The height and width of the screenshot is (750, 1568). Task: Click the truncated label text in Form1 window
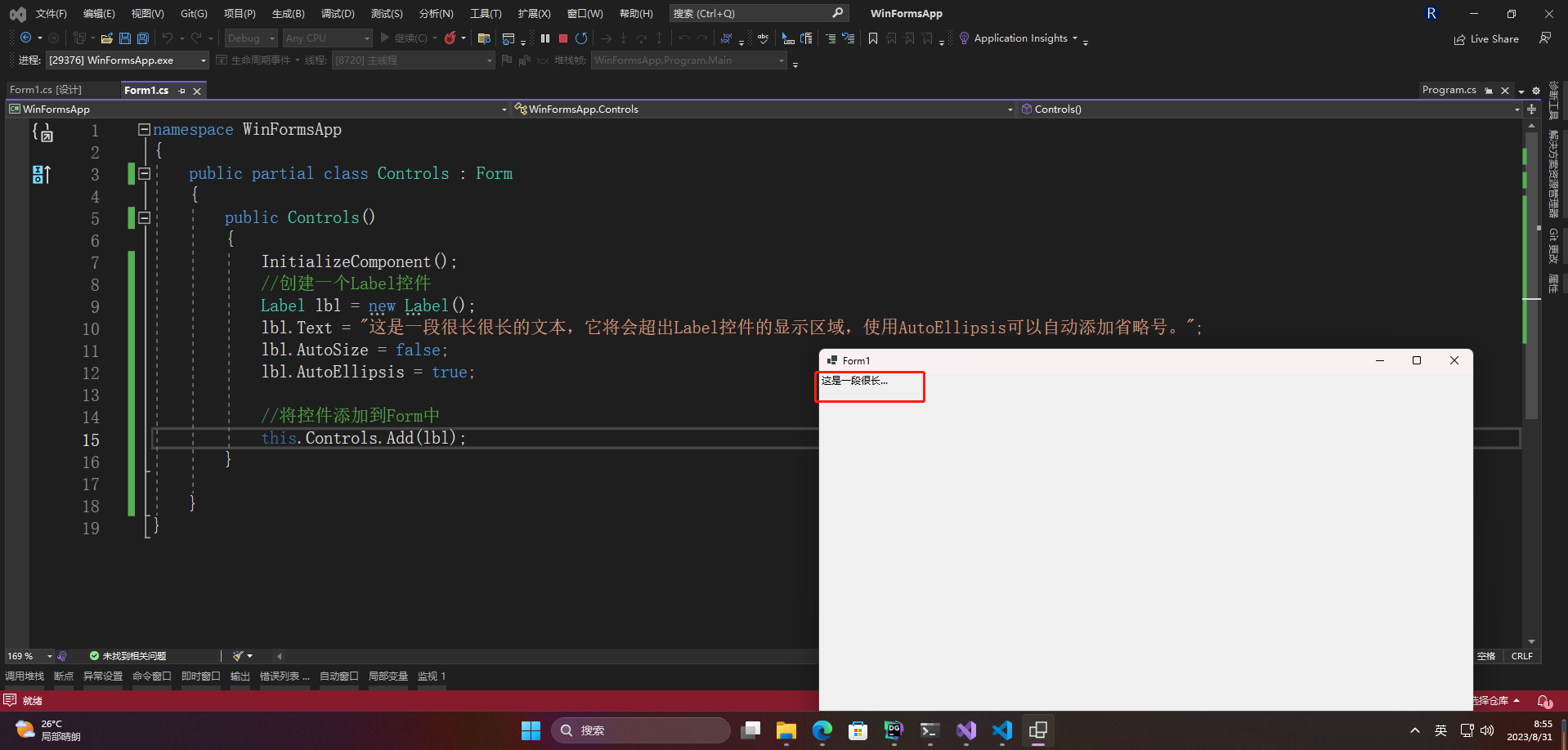(x=854, y=381)
